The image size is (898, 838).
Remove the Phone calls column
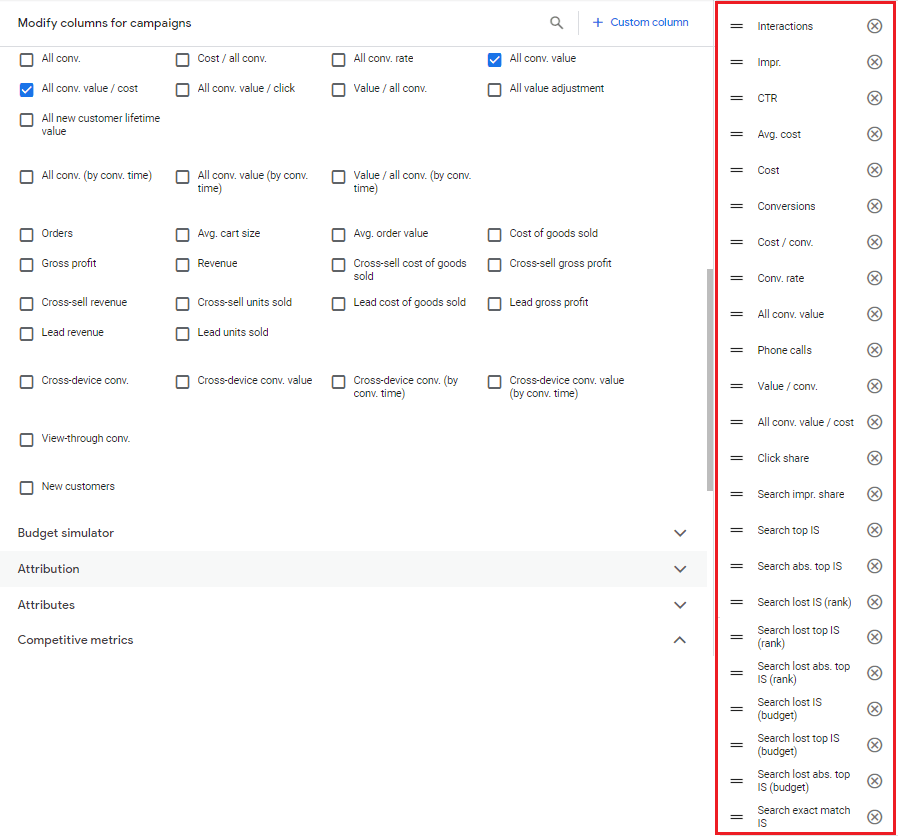(874, 350)
